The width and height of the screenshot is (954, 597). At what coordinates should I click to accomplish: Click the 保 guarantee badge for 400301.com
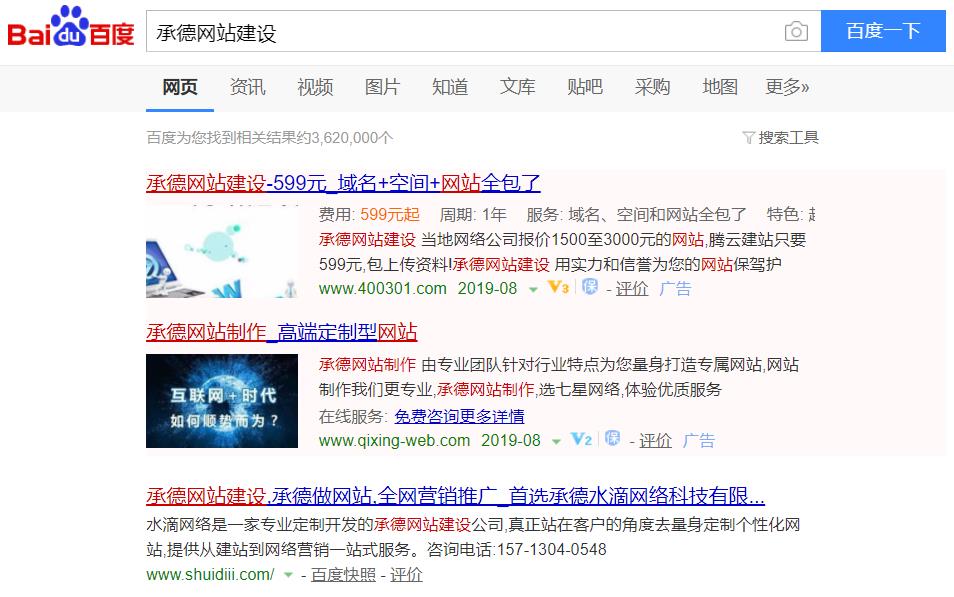click(x=590, y=286)
